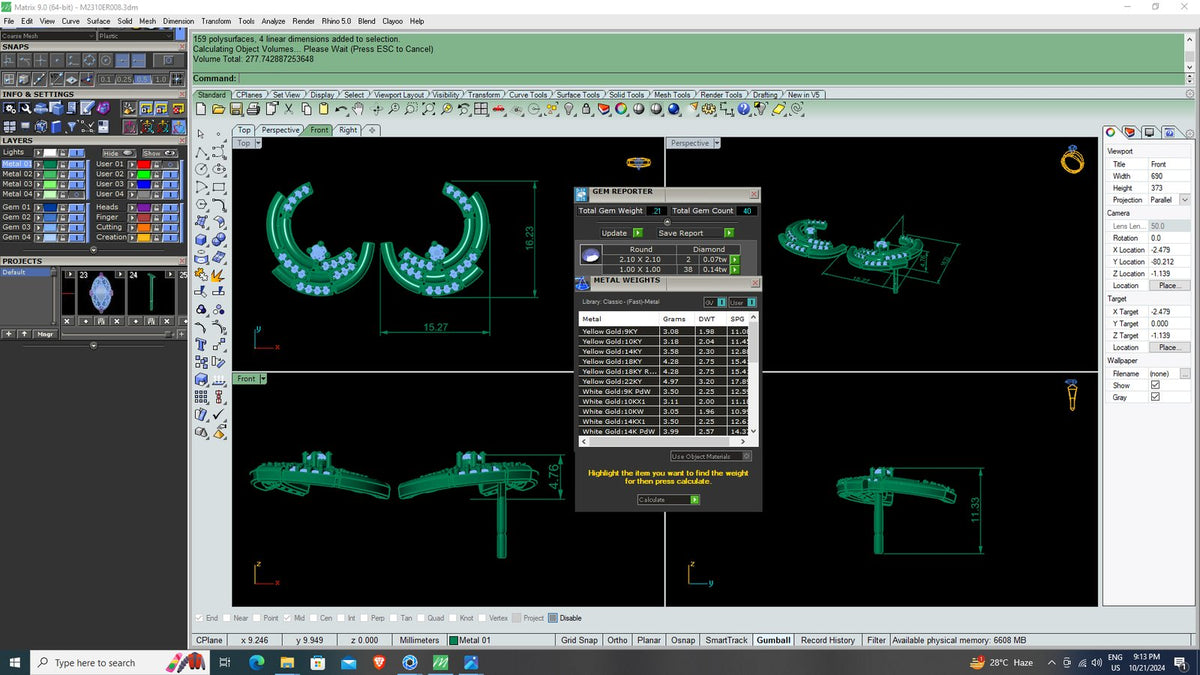The height and width of the screenshot is (675, 1200).
Task: Open the Front viewport title dropdown arrow
Action: tap(264, 379)
